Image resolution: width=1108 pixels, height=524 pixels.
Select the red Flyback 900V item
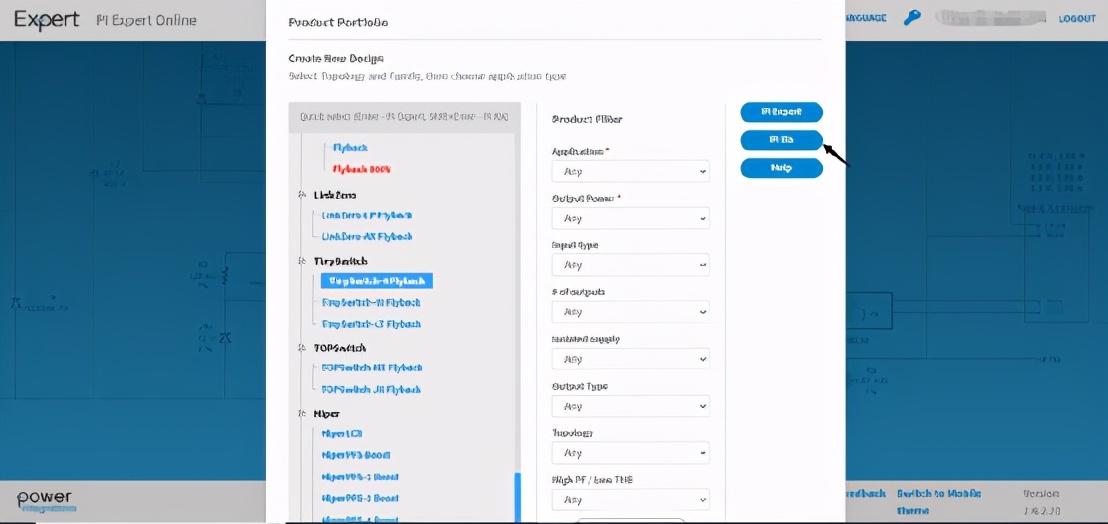click(361, 170)
